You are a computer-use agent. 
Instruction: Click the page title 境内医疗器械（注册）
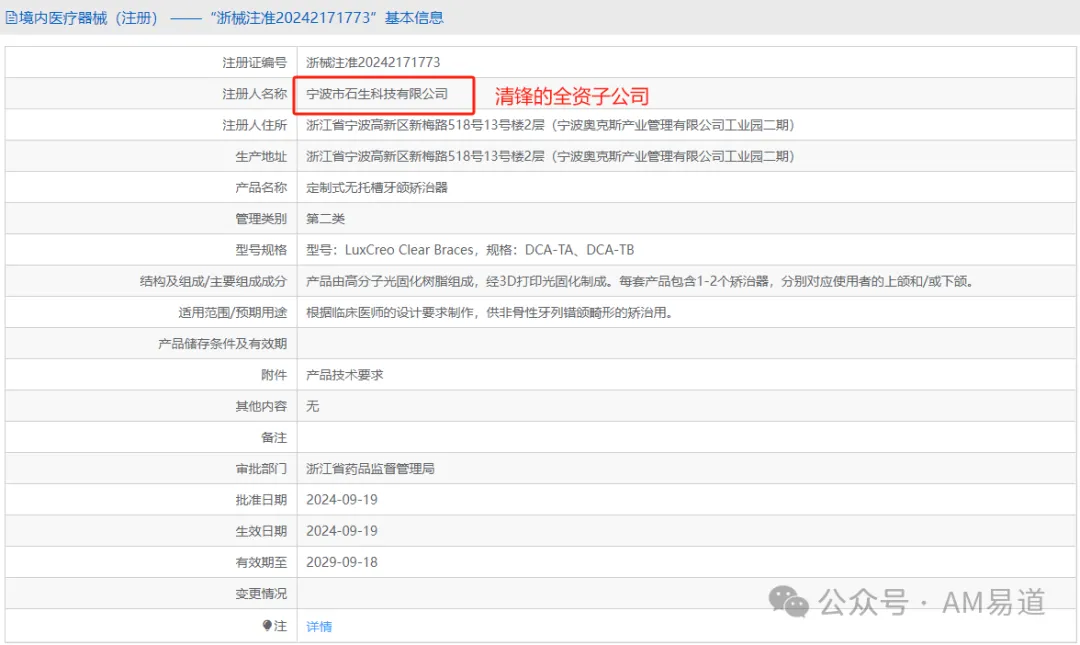point(89,18)
